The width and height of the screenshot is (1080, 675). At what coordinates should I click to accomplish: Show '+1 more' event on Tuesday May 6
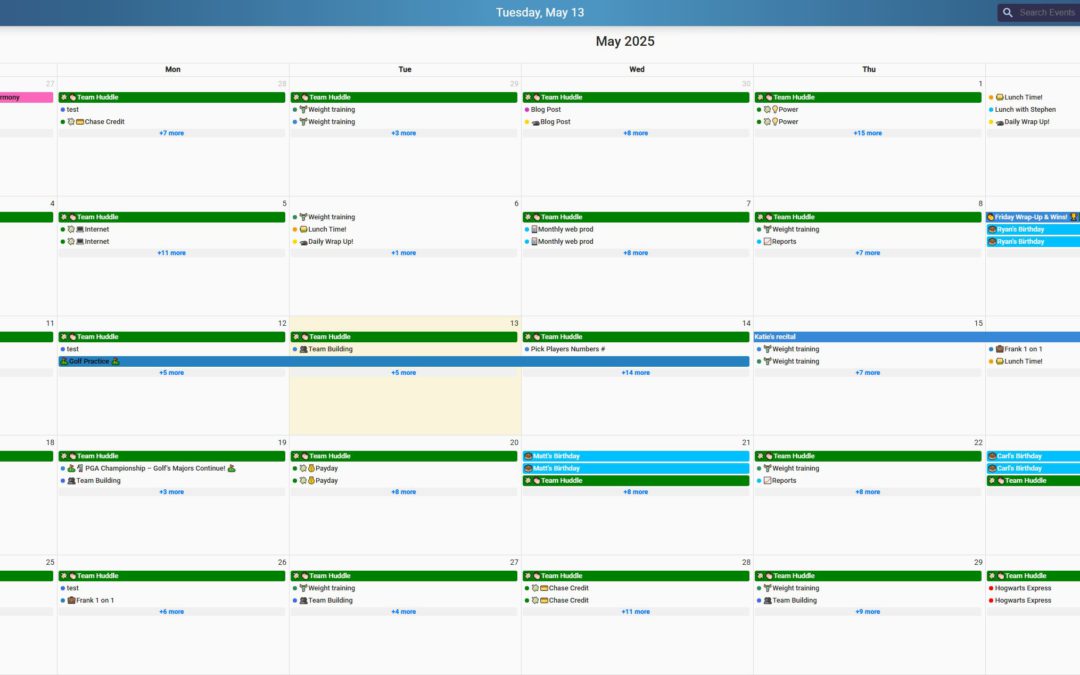click(403, 253)
